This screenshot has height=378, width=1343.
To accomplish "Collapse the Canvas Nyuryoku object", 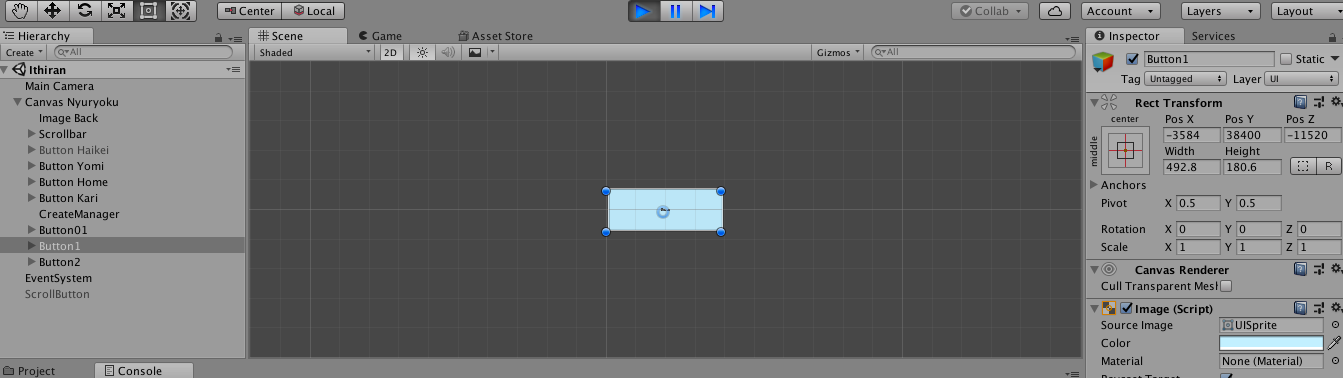I will pos(18,102).
